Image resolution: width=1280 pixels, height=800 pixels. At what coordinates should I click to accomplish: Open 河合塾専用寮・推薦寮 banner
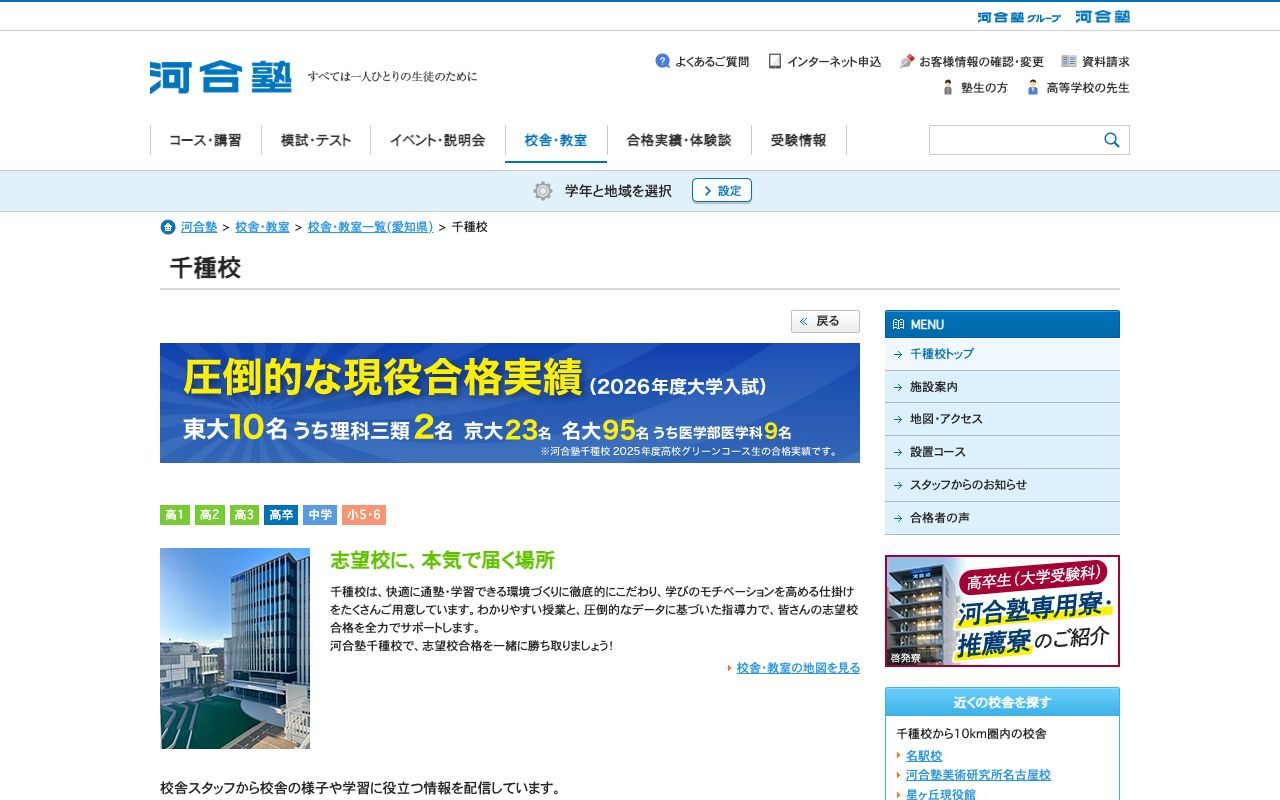coord(1002,611)
